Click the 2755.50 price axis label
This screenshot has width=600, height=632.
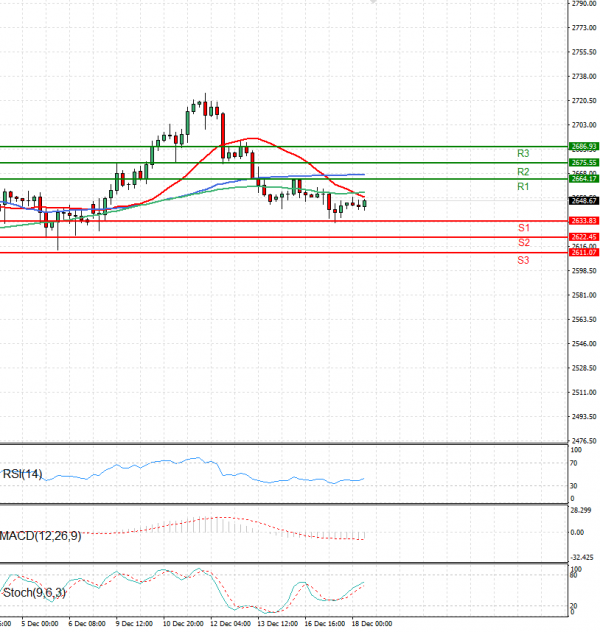[584, 52]
